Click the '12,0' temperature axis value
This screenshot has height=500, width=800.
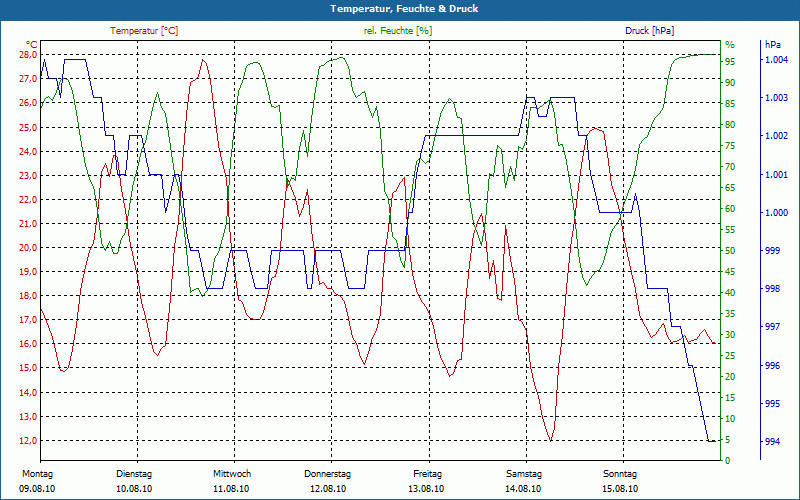click(x=28, y=441)
